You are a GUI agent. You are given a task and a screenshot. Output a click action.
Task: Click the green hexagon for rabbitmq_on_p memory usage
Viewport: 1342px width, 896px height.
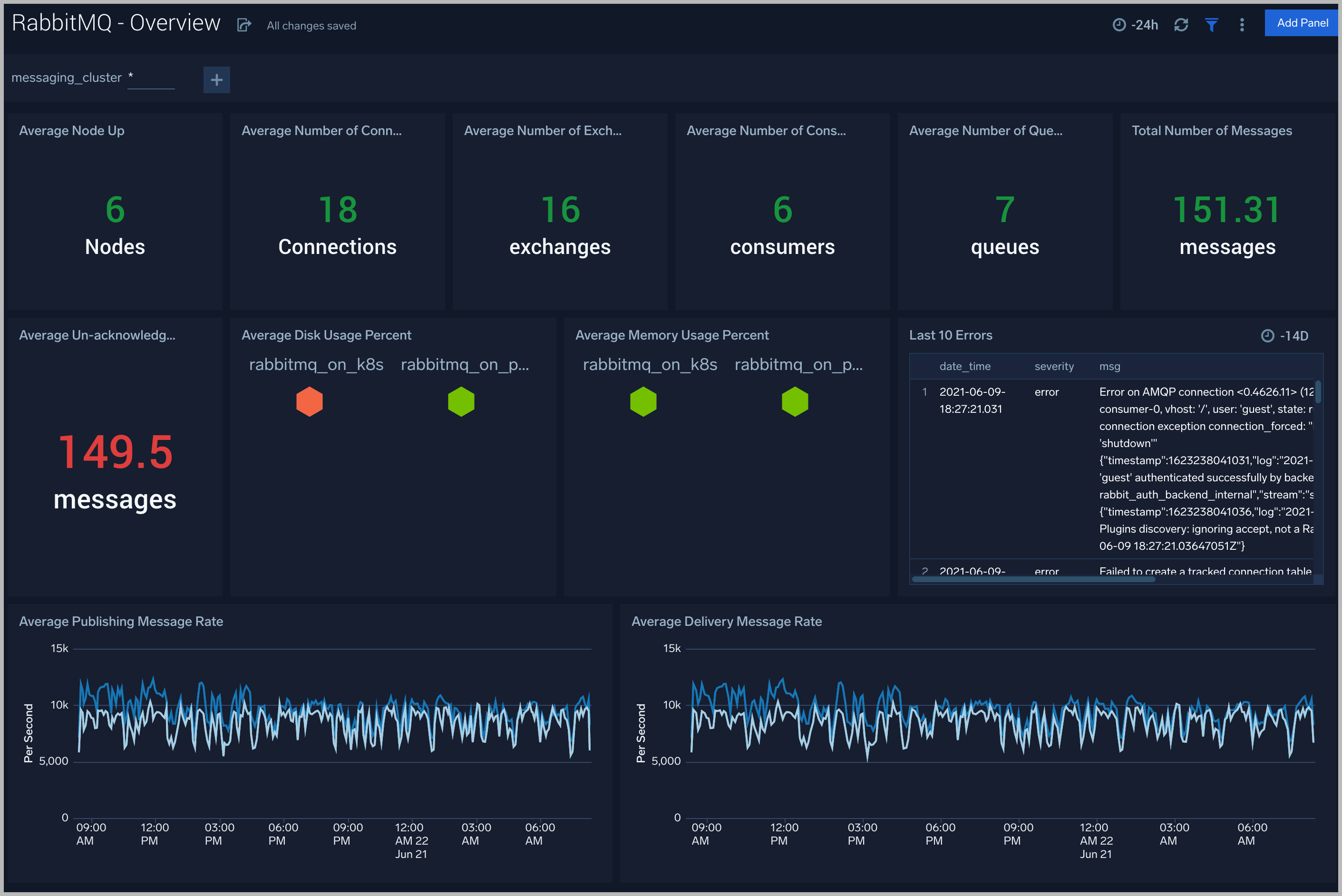point(795,401)
